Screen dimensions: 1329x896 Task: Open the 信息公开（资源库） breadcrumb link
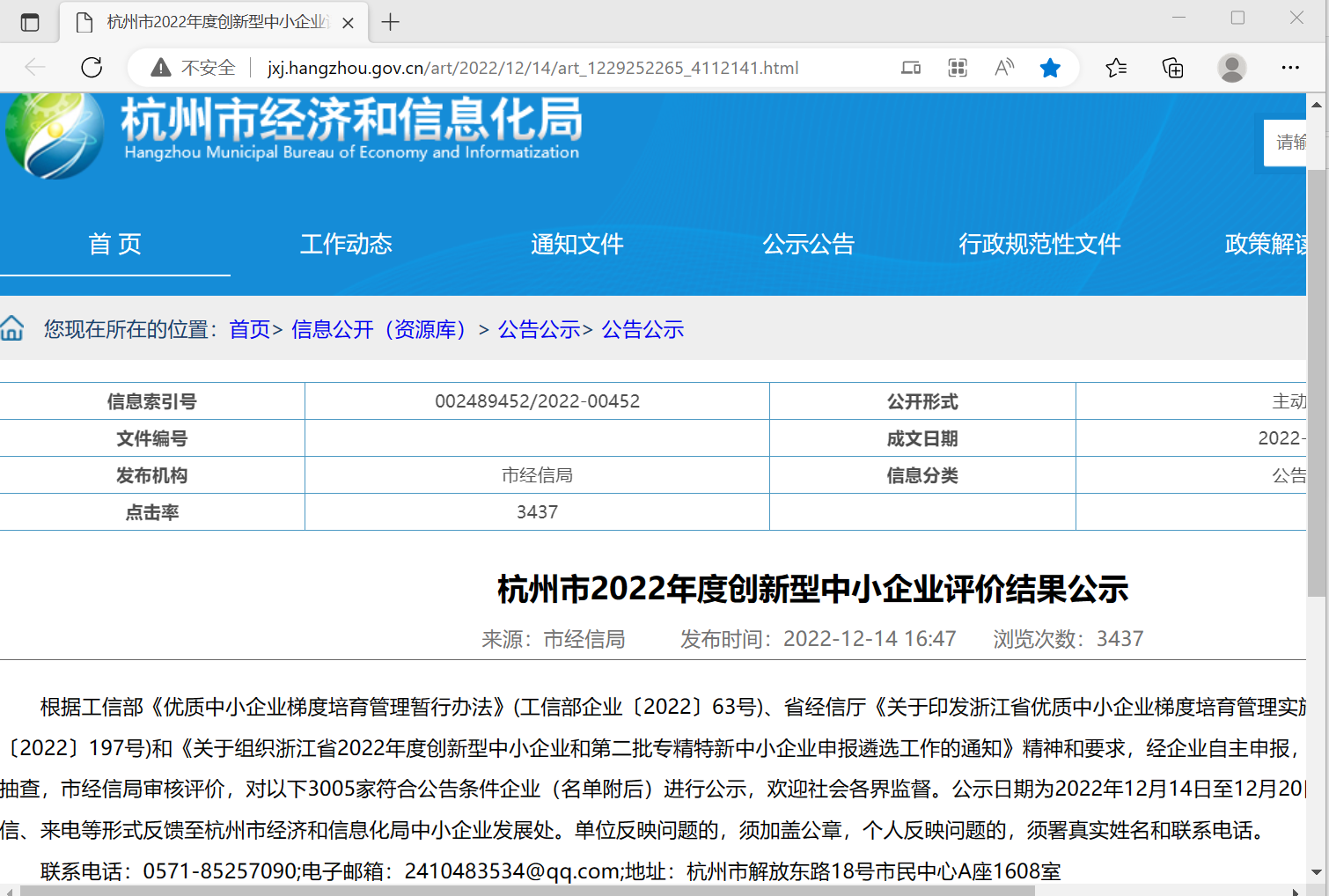(x=378, y=329)
